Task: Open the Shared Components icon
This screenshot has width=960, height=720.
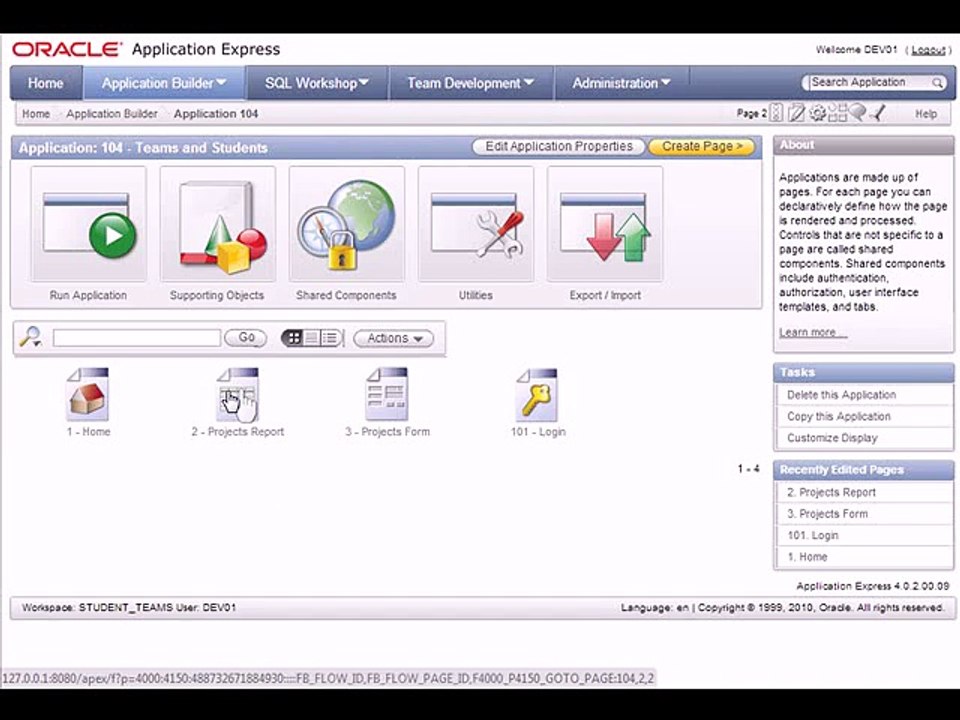Action: click(347, 224)
